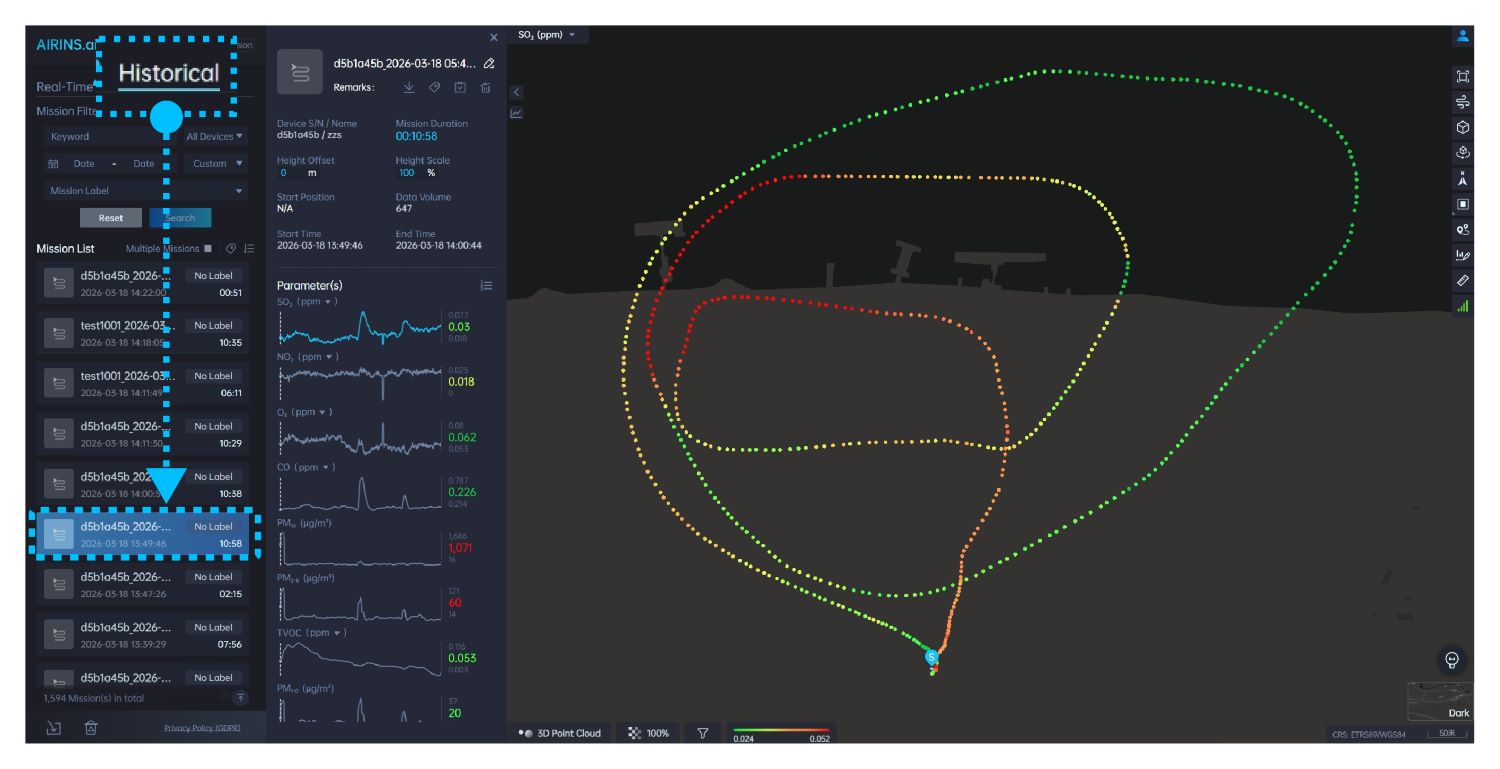Open the All Devices dropdown
1500x769 pixels.
(215, 136)
